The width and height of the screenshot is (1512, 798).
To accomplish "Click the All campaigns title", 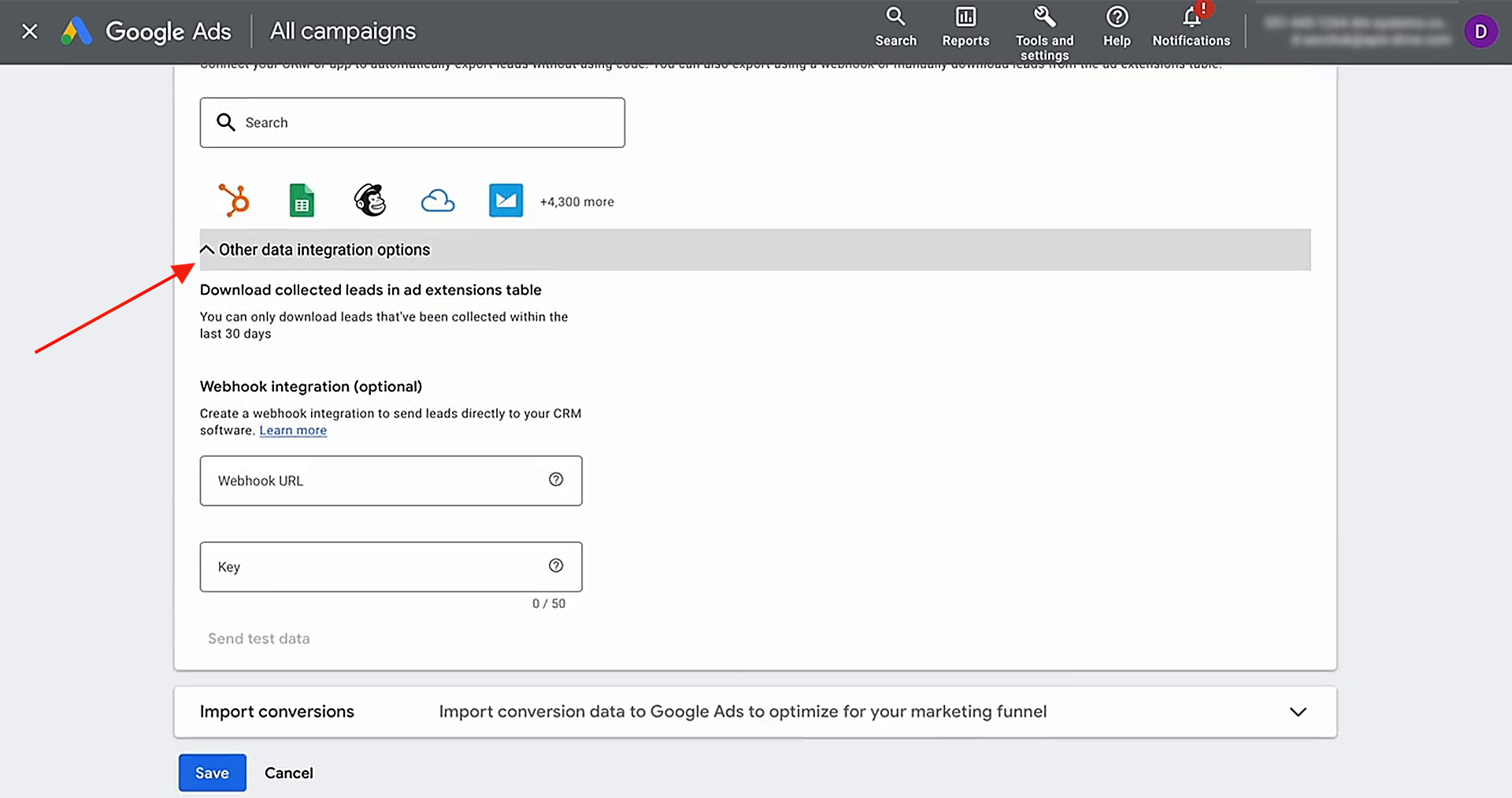I will click(x=343, y=32).
